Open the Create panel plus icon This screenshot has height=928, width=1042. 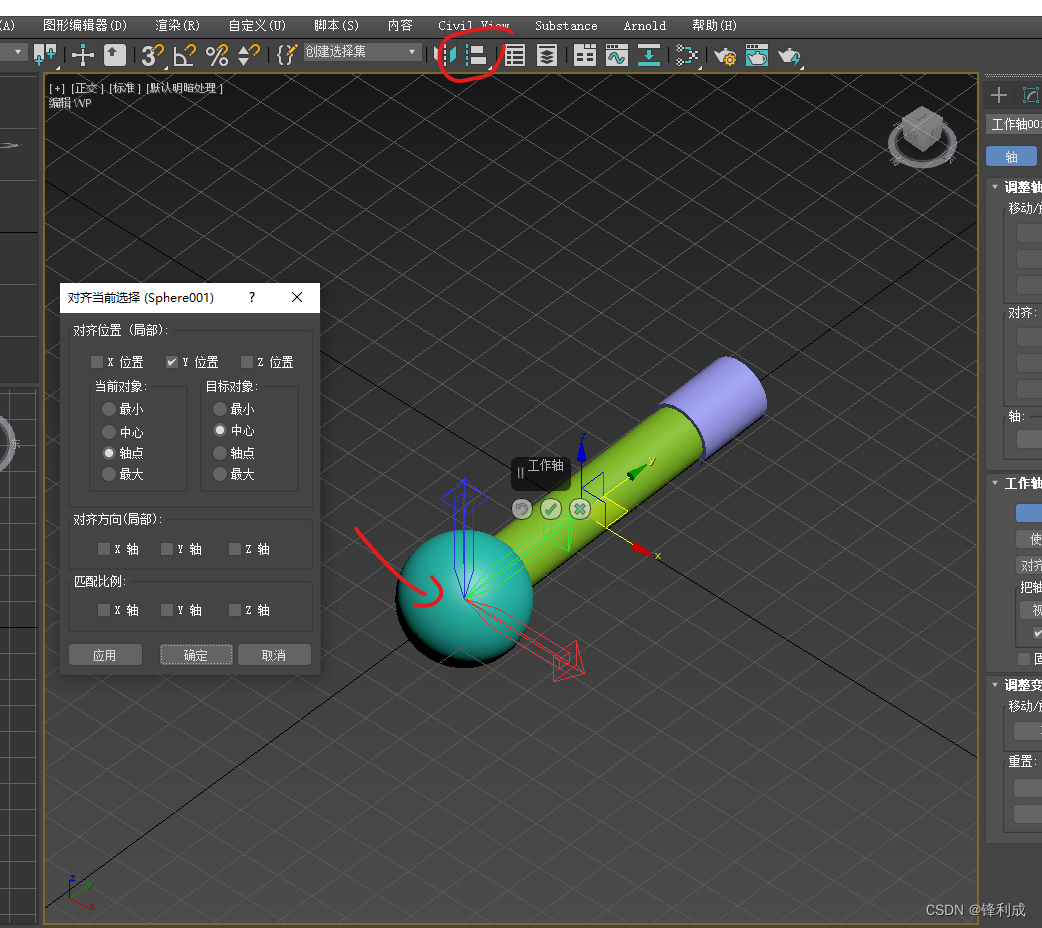[x=998, y=95]
